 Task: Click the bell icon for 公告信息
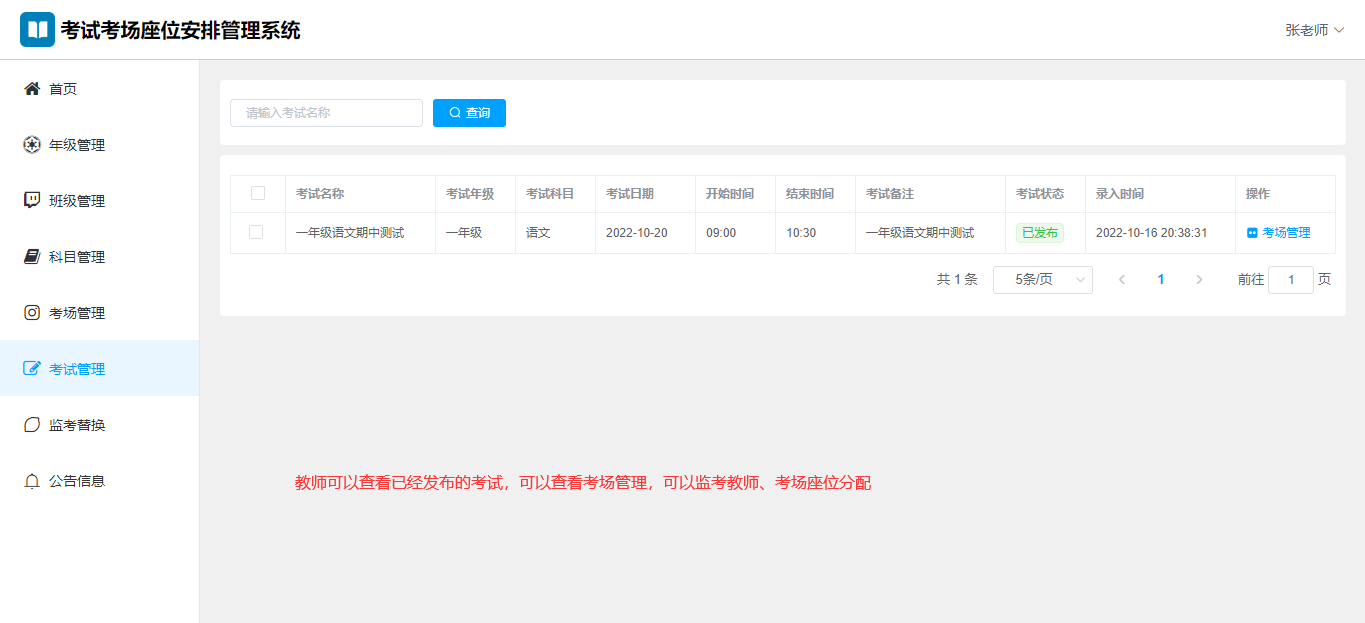[x=32, y=481]
